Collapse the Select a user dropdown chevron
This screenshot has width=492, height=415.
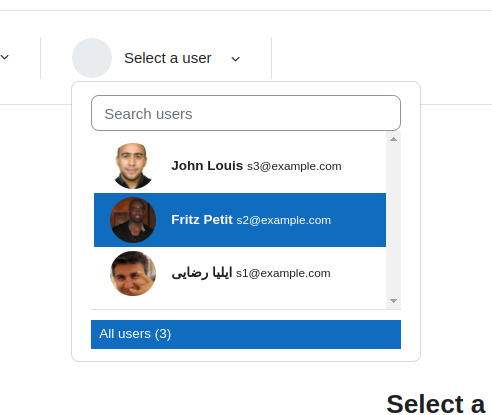coord(236,59)
